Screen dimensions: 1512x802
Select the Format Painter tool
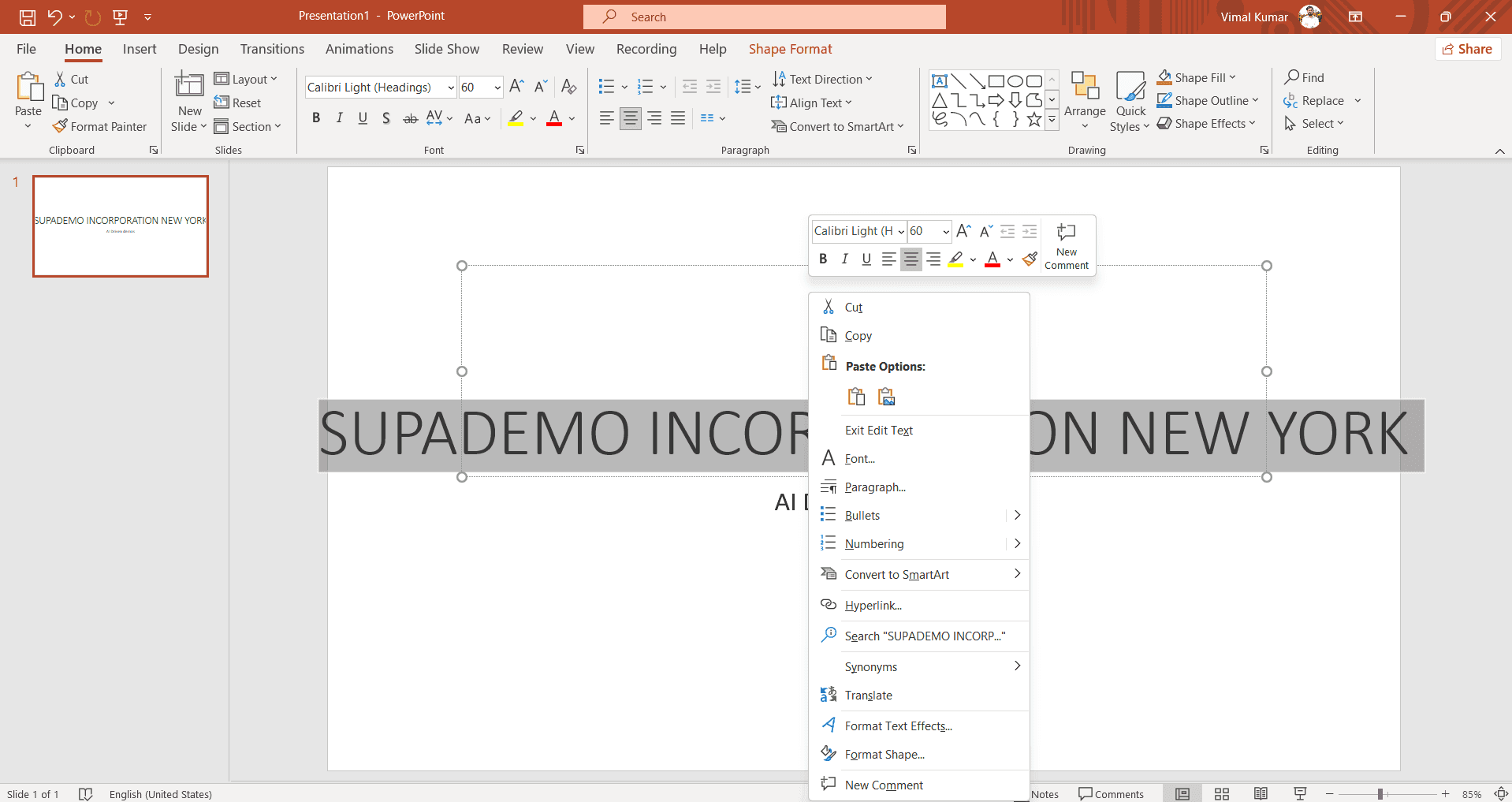coord(100,126)
